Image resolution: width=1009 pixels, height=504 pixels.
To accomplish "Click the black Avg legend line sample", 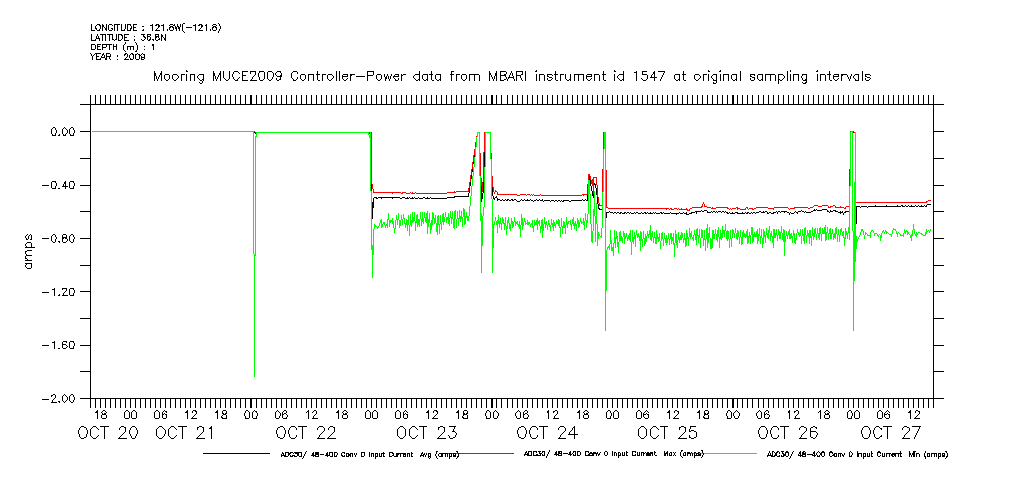I will pyautogui.click(x=235, y=453).
